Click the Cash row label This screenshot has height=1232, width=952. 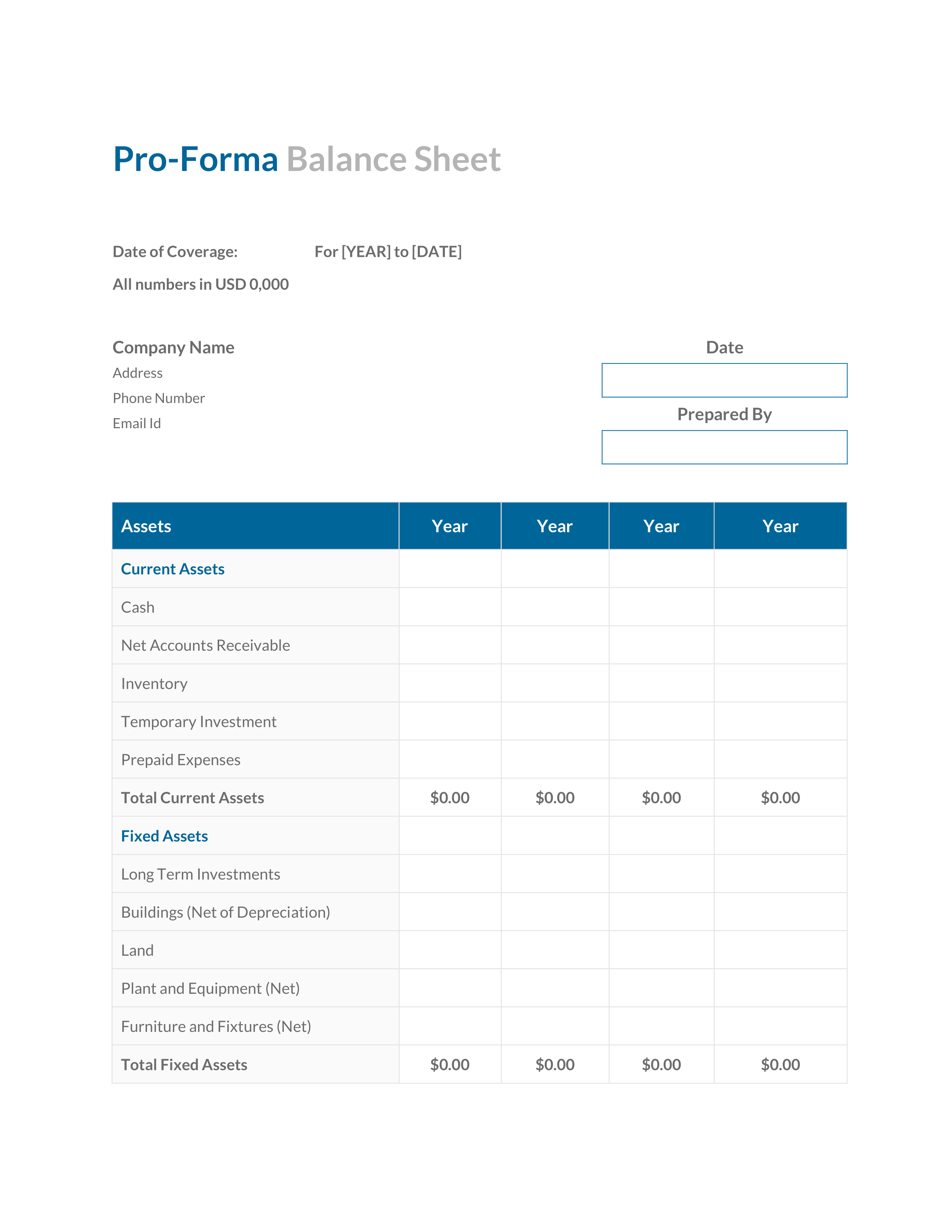[138, 607]
